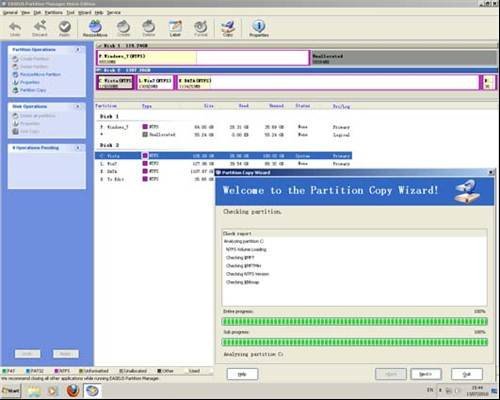Click the Next button in the wizard
Viewport: 500px width, 400px height.
pyautogui.click(x=426, y=374)
